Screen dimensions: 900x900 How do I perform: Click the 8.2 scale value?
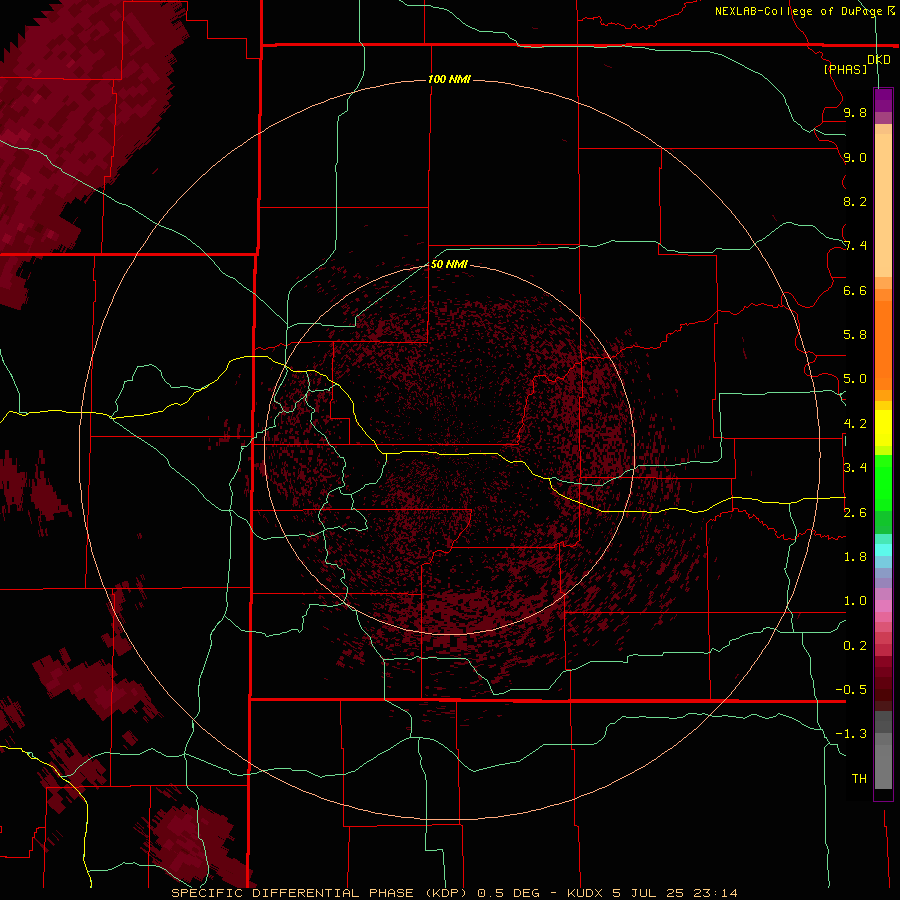pyautogui.click(x=855, y=201)
